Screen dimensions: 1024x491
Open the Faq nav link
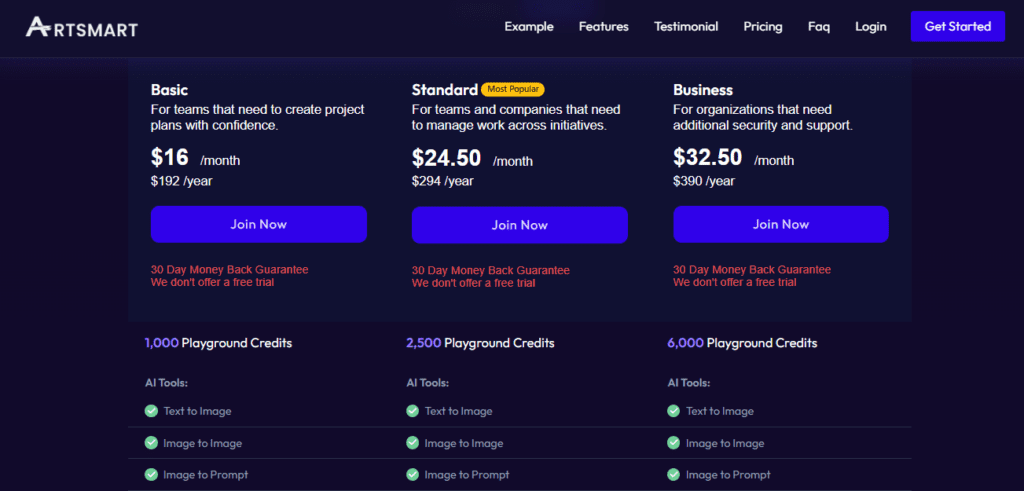pos(819,27)
